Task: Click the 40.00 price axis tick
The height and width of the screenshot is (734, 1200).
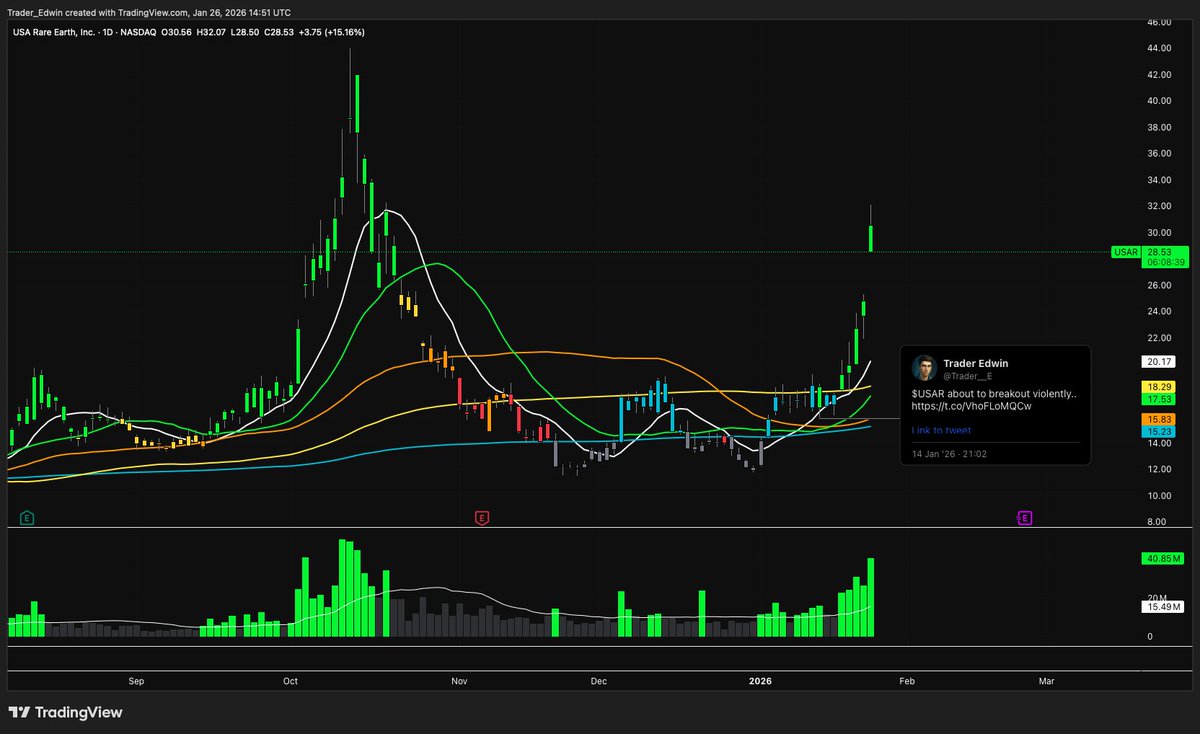Action: click(x=1159, y=101)
